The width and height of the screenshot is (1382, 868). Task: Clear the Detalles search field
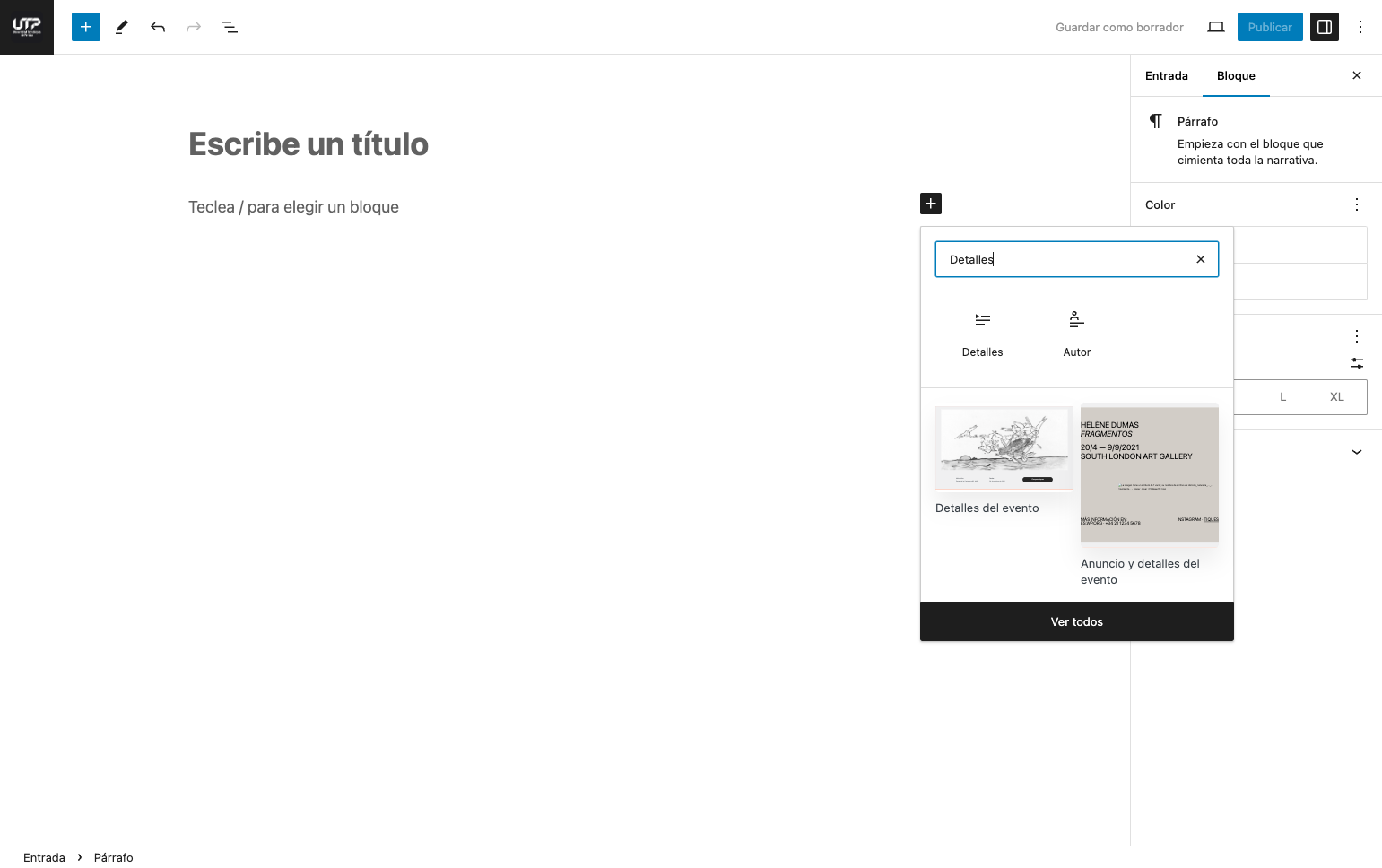click(x=1201, y=259)
